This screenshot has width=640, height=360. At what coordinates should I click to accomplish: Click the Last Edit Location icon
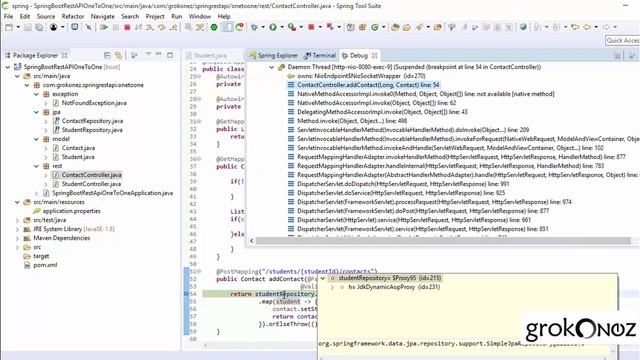(575, 27)
